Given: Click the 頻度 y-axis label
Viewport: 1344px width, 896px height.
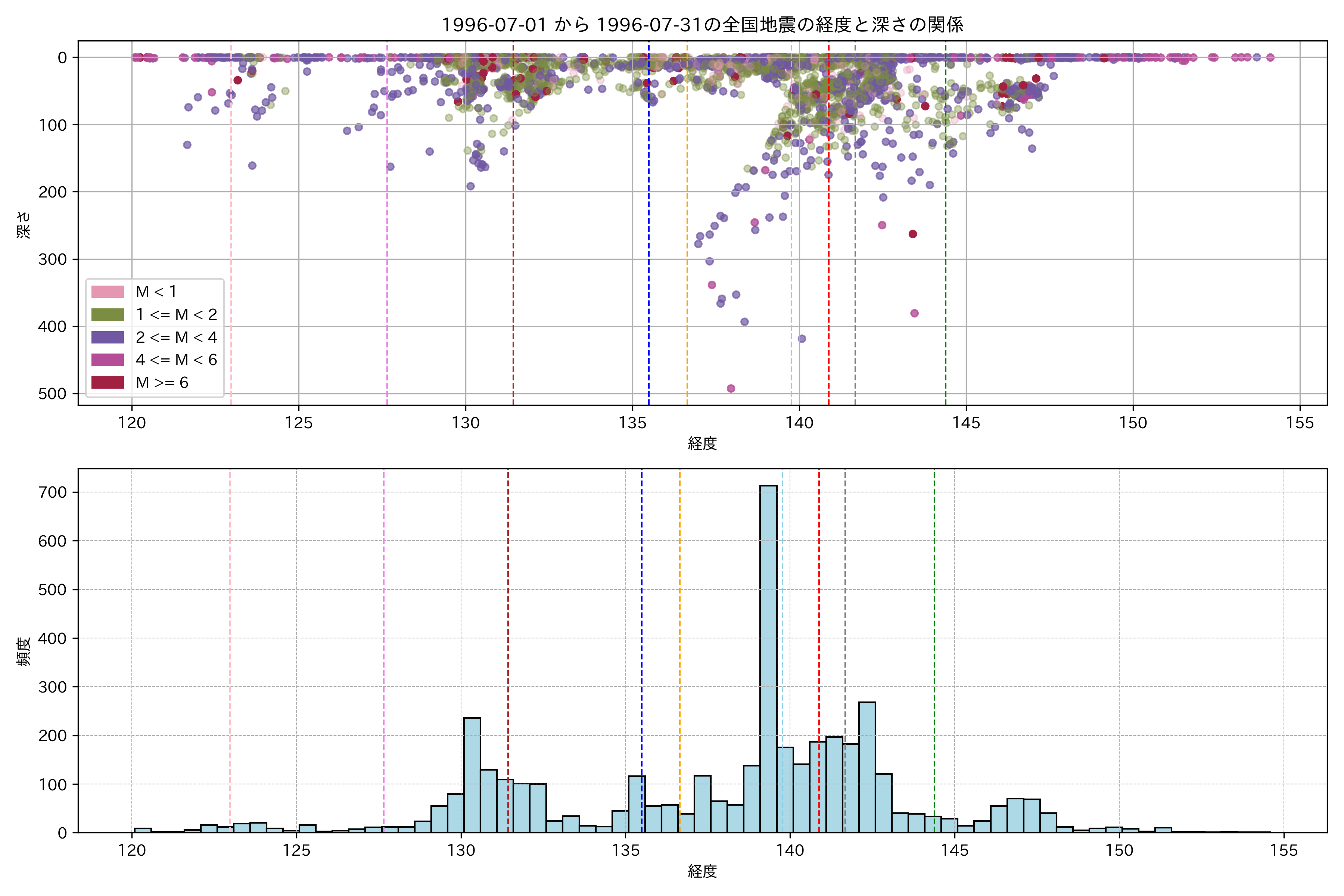Looking at the screenshot, I should pos(24,651).
